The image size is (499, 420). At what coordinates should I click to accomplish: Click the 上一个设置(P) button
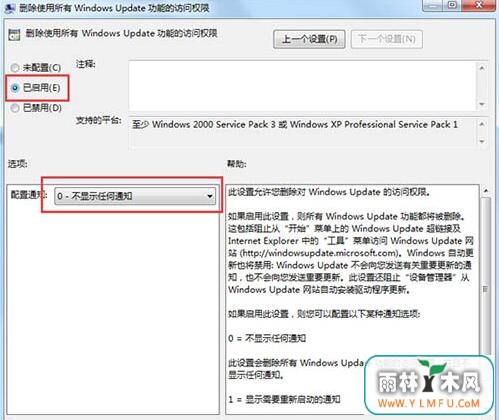pyautogui.click(x=309, y=39)
